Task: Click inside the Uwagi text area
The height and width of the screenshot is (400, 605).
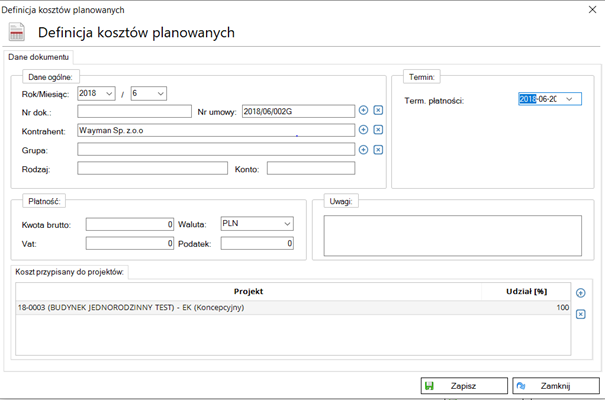Action: (x=453, y=236)
